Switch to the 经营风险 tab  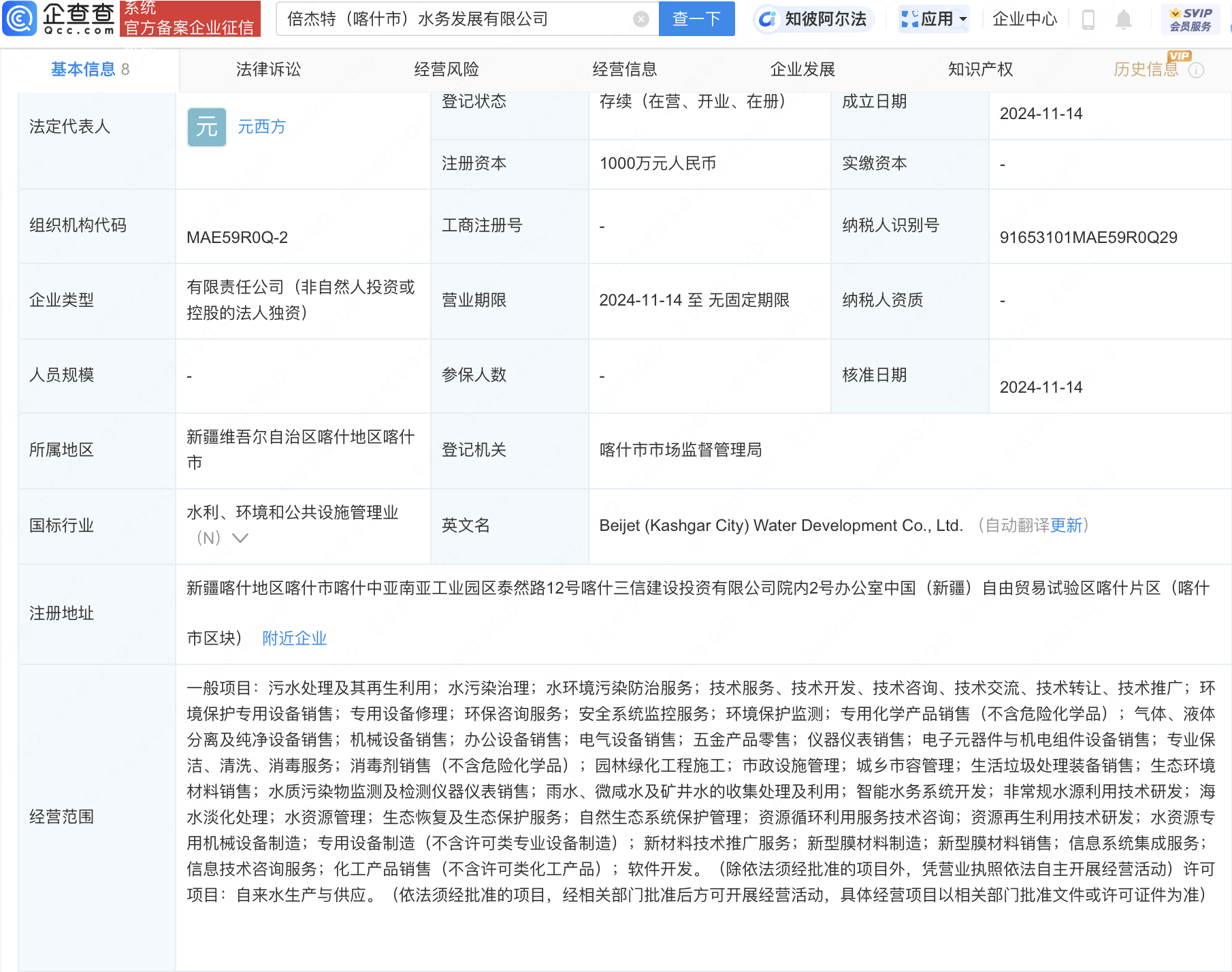pos(447,69)
